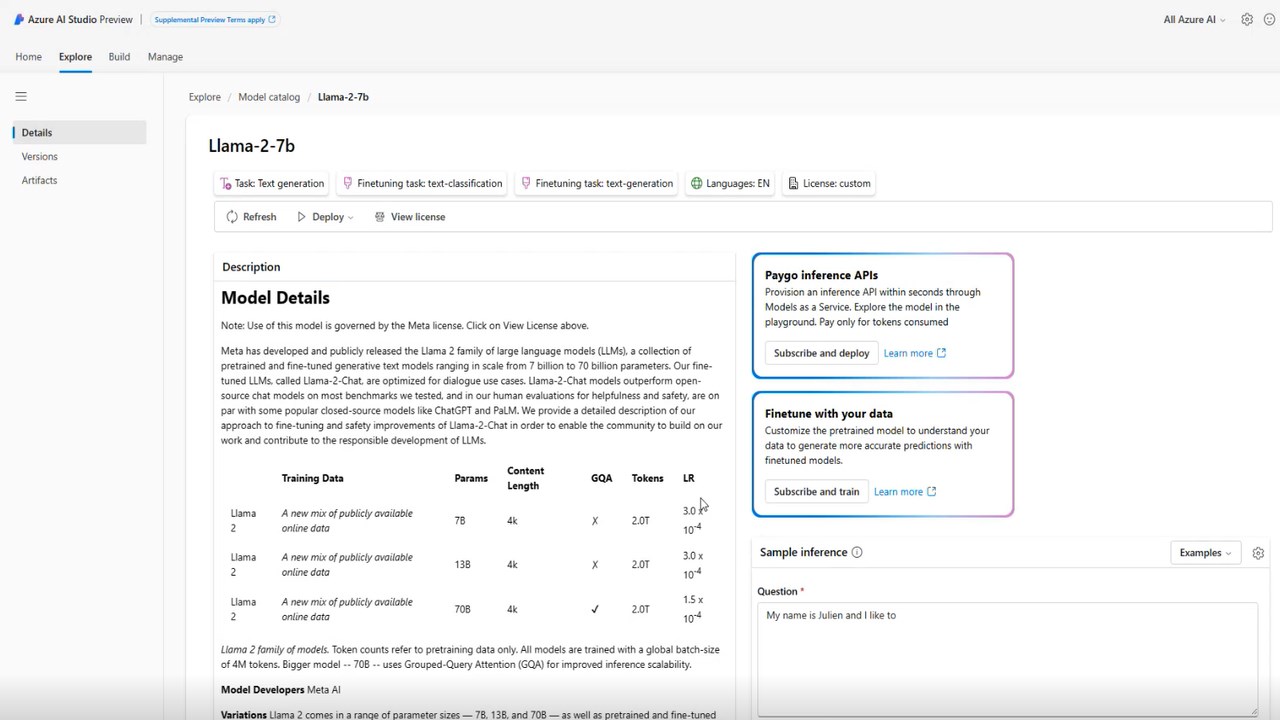Click the Paygo inference APIs card title
Viewport: 1280px width, 720px height.
click(821, 275)
